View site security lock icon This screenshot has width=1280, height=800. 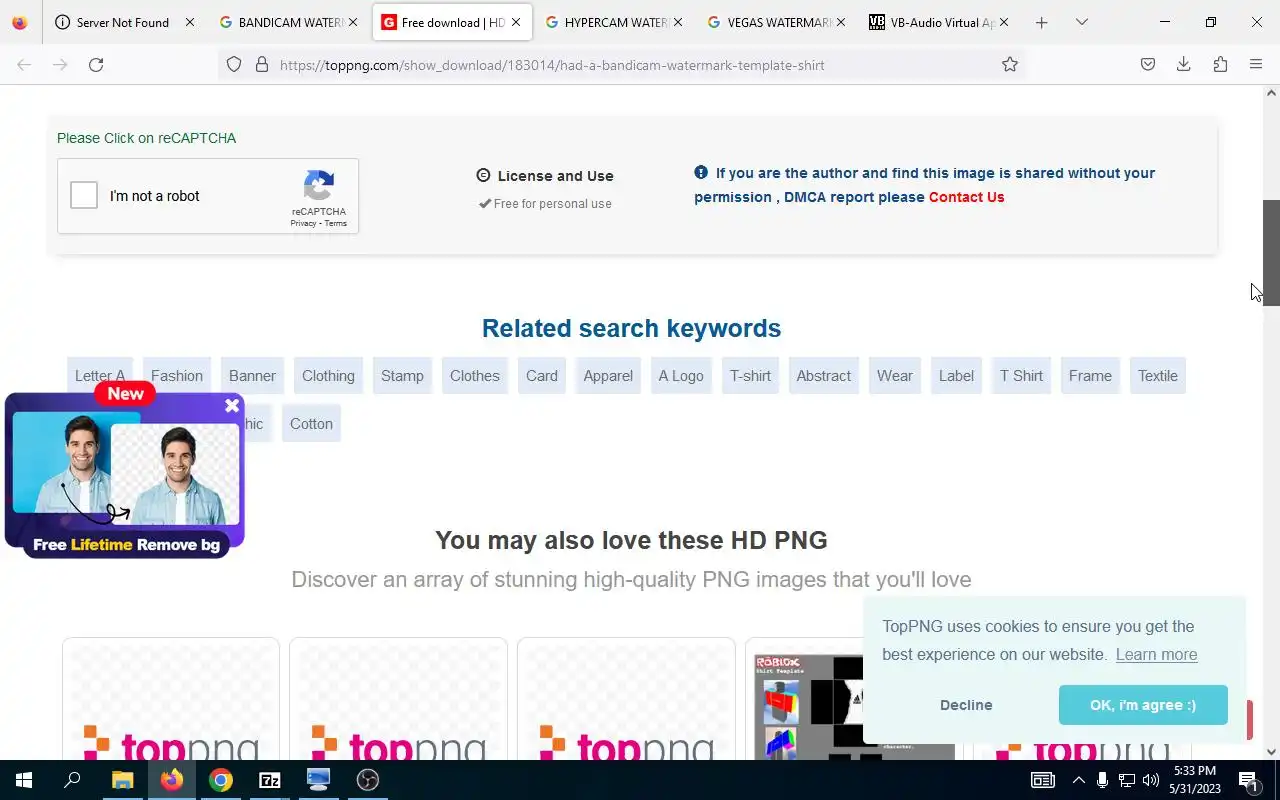click(x=262, y=64)
